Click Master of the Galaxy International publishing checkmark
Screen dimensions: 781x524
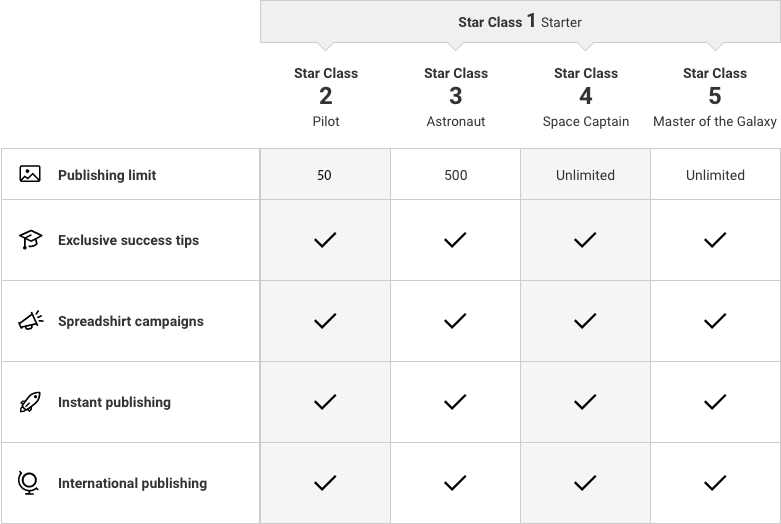pos(715,483)
